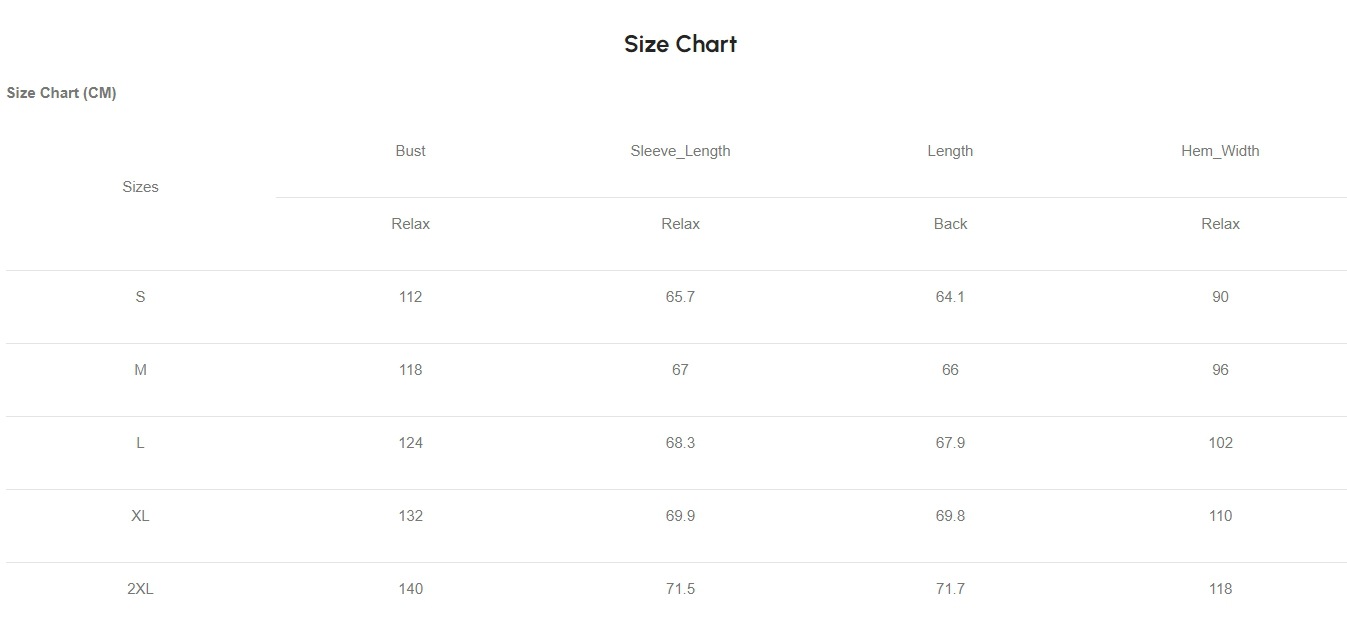Select the Size Chart (CM) label
The height and width of the screenshot is (634, 1347).
[x=62, y=93]
